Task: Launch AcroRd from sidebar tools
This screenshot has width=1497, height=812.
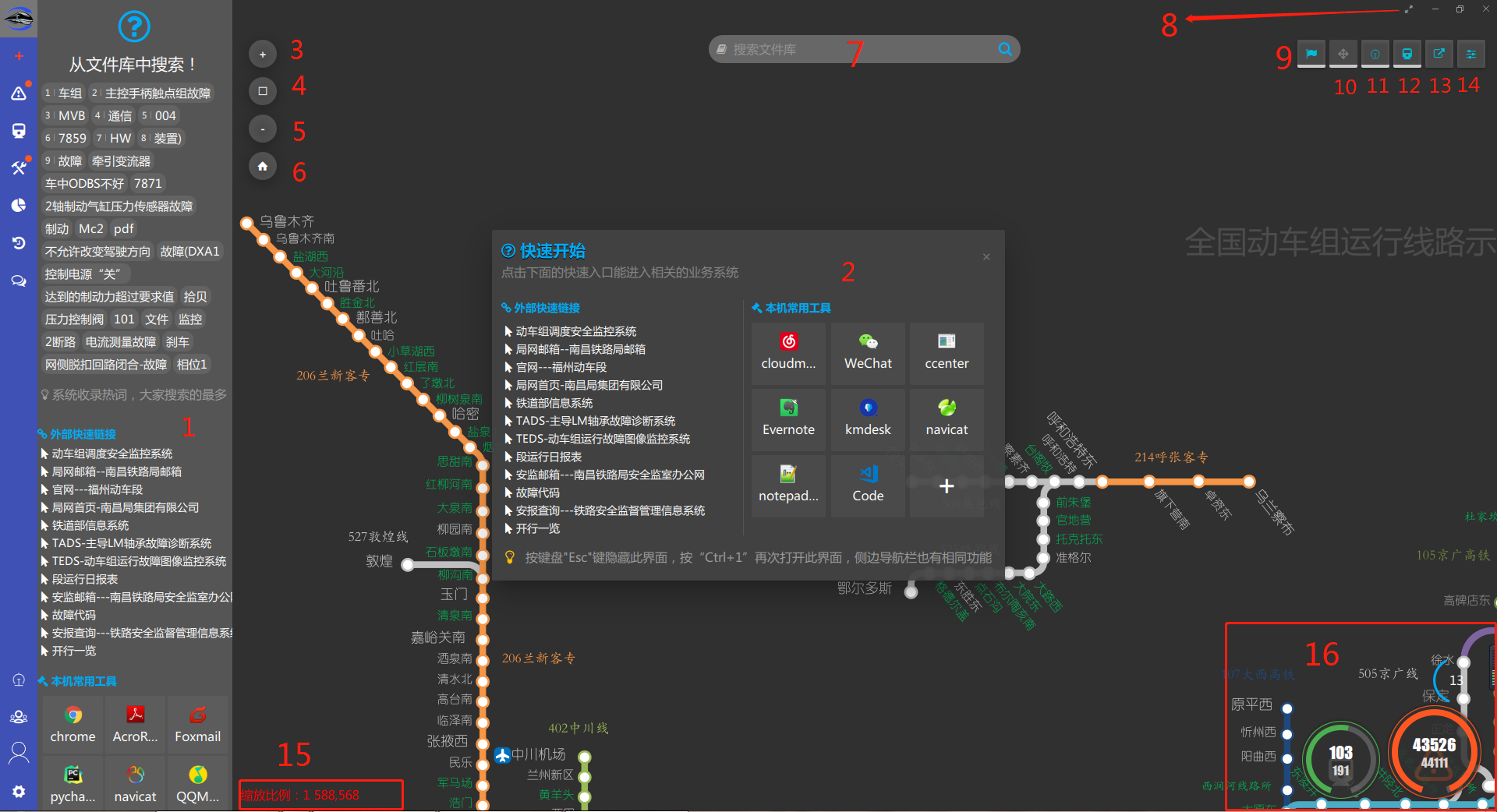Action: pyautogui.click(x=135, y=724)
